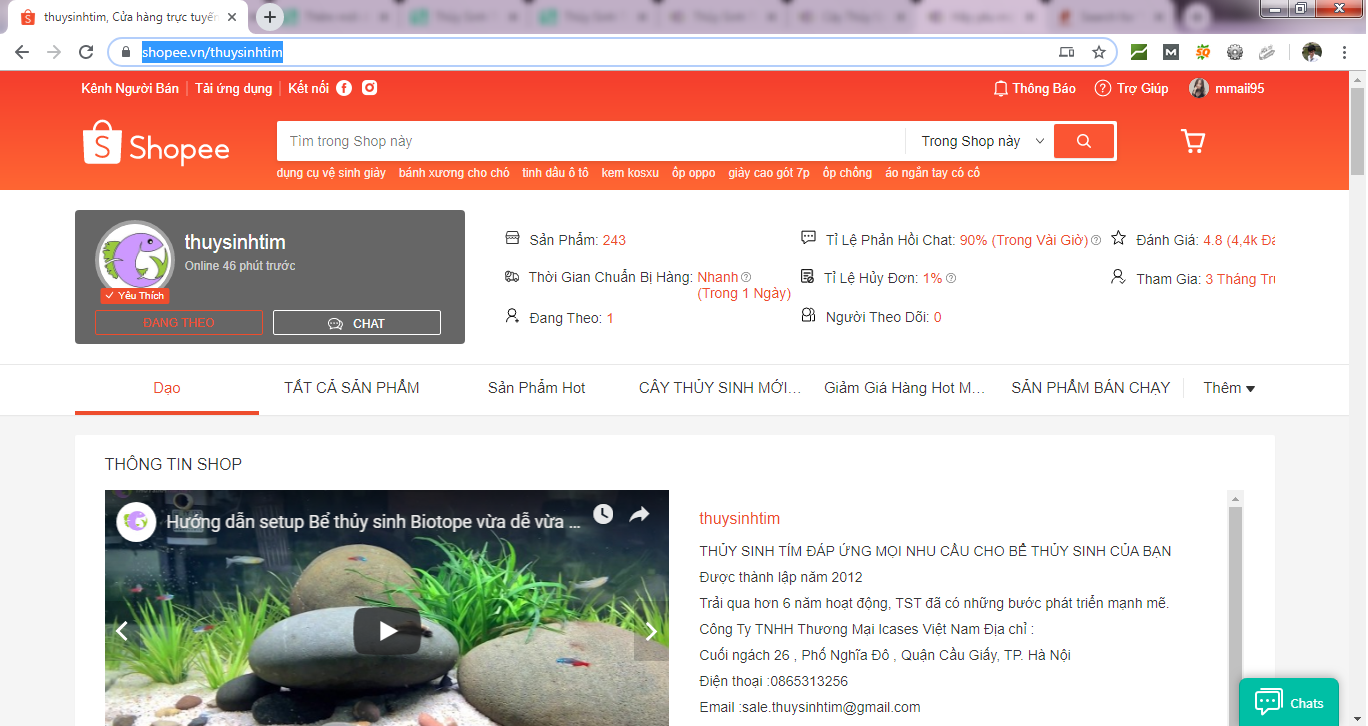Click help icon beside Nhanh prep time

tap(746, 277)
